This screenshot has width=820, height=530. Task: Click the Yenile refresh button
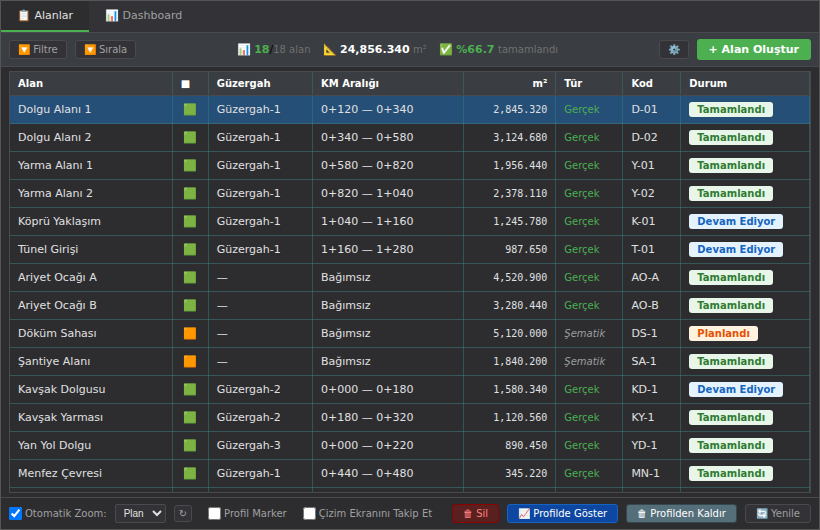778,513
